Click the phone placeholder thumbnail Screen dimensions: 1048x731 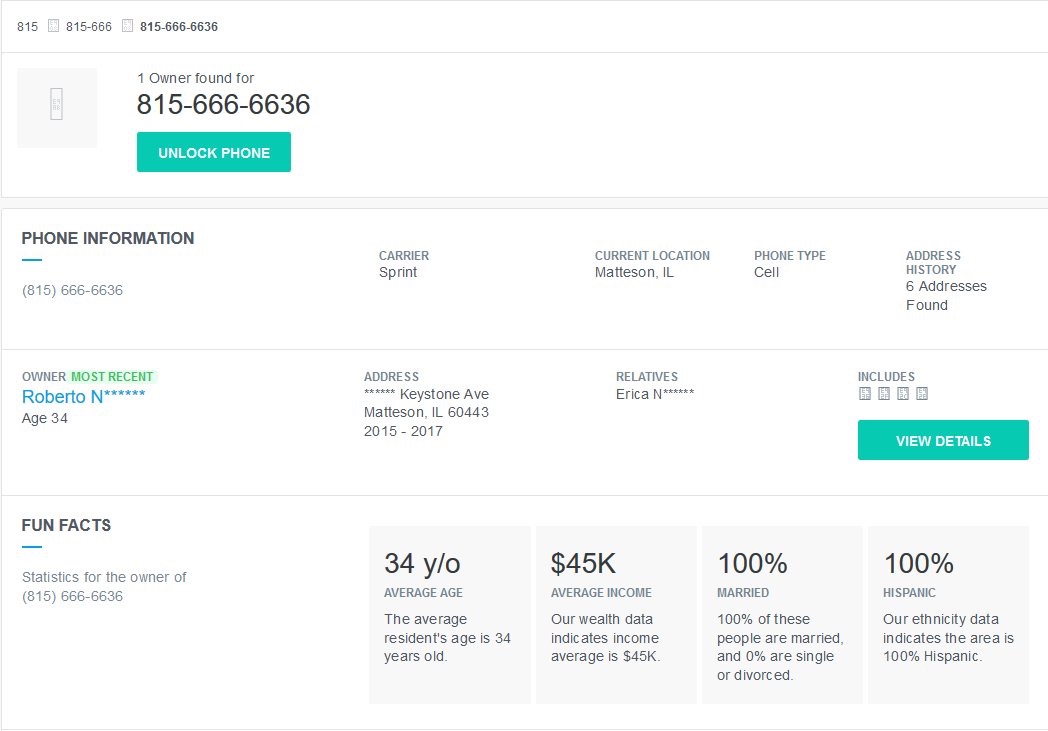57,108
